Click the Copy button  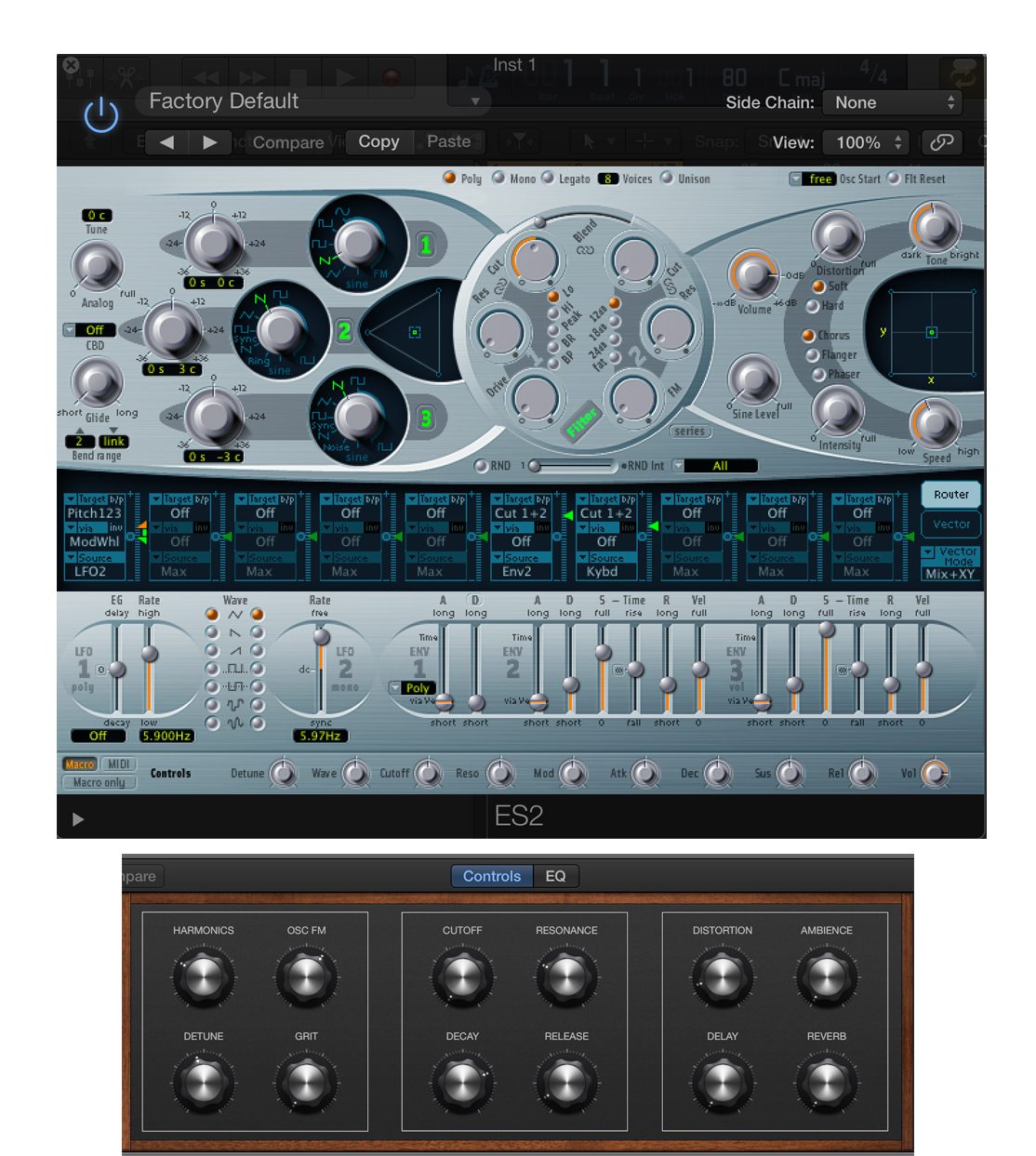pos(379,141)
